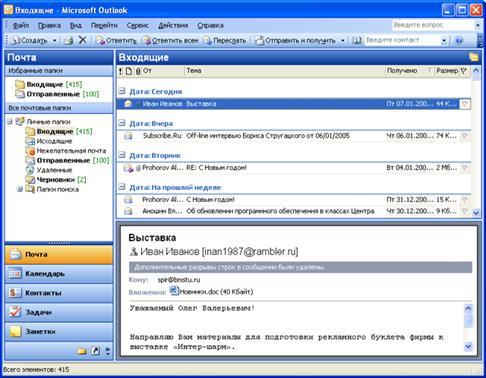This screenshot has width=486, height=378.
Task: Sort messages by От column
Action: (163, 71)
